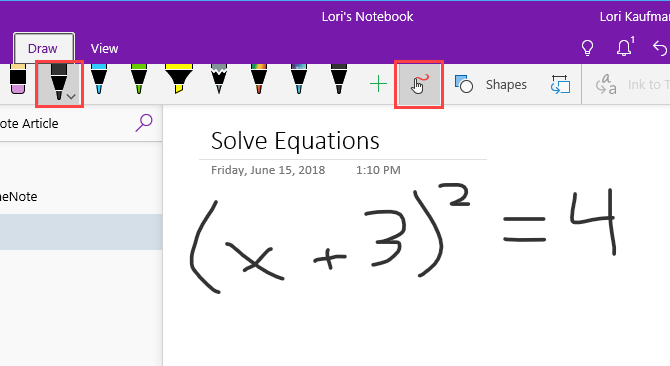The image size is (670, 366).
Task: Open the Shapes gallery
Action: [491, 84]
